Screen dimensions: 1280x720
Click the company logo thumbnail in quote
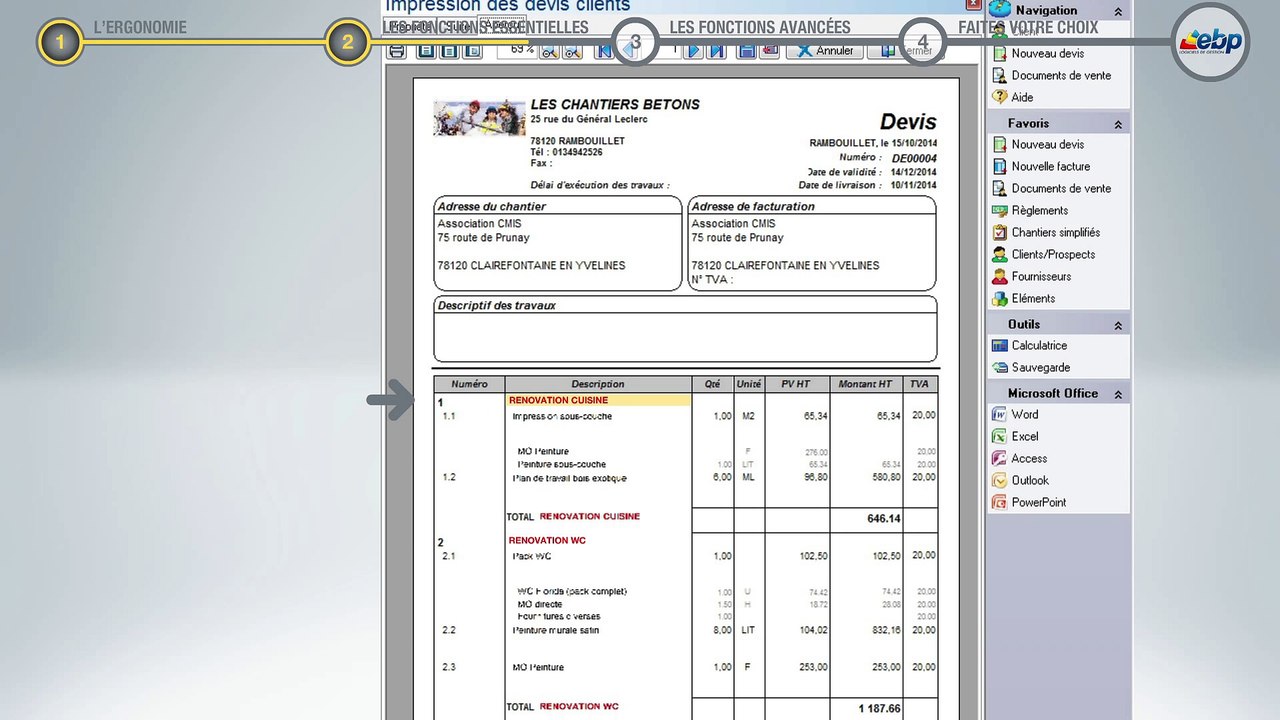click(479, 117)
